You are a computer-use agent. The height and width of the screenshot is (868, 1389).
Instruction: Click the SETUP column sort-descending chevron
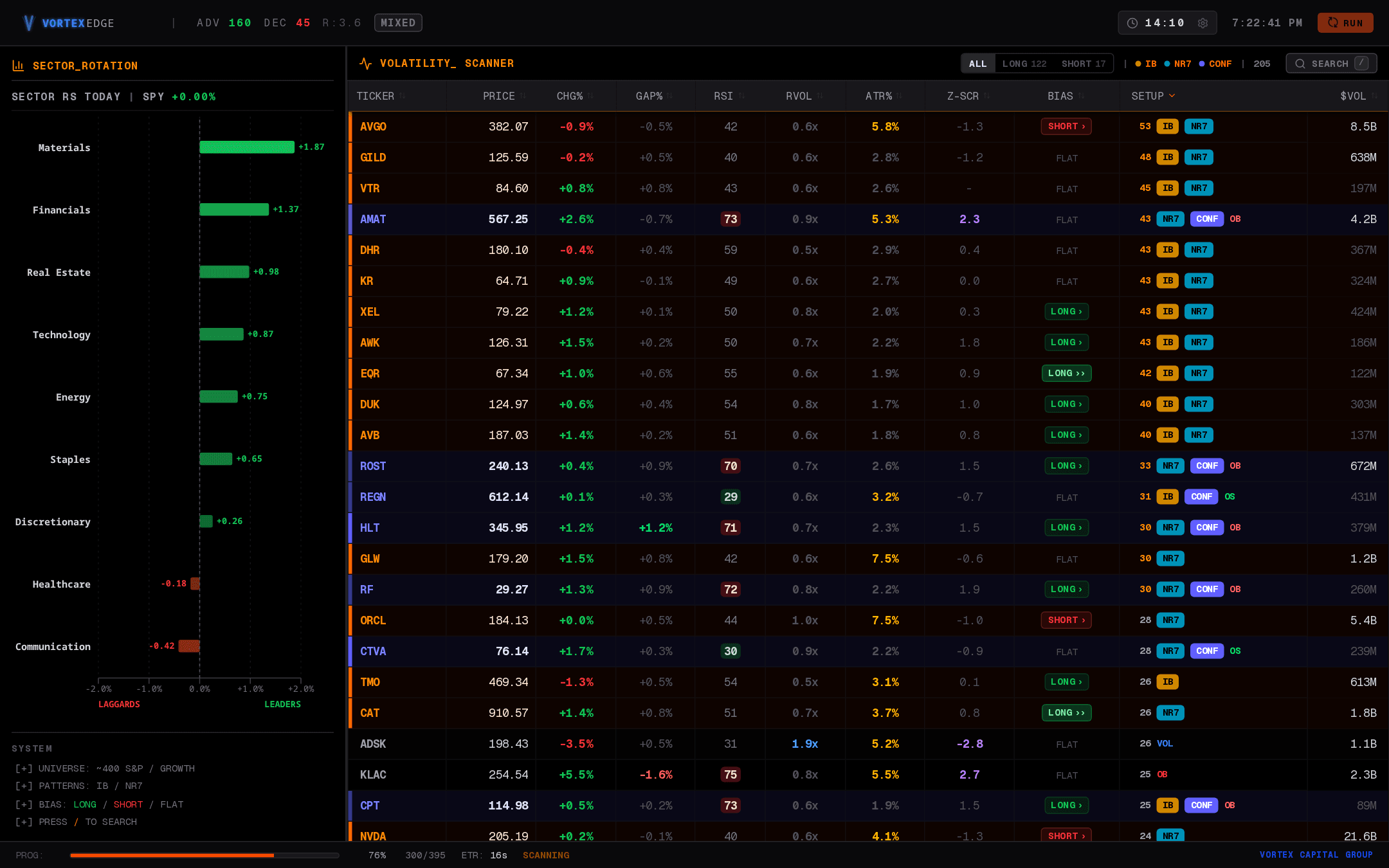[1172, 96]
